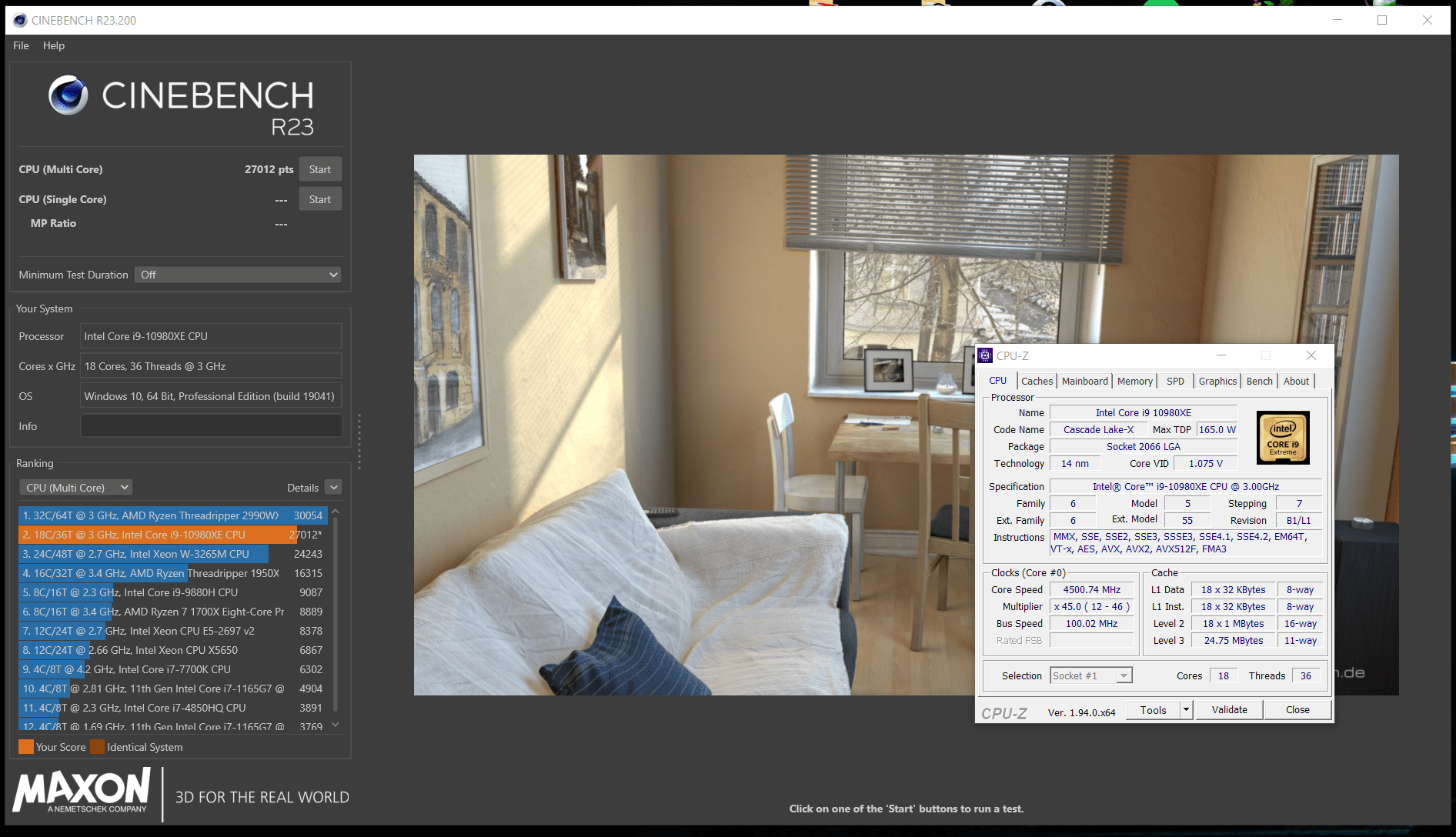Click the Intel Core i9 Extreme logo

(x=1283, y=438)
